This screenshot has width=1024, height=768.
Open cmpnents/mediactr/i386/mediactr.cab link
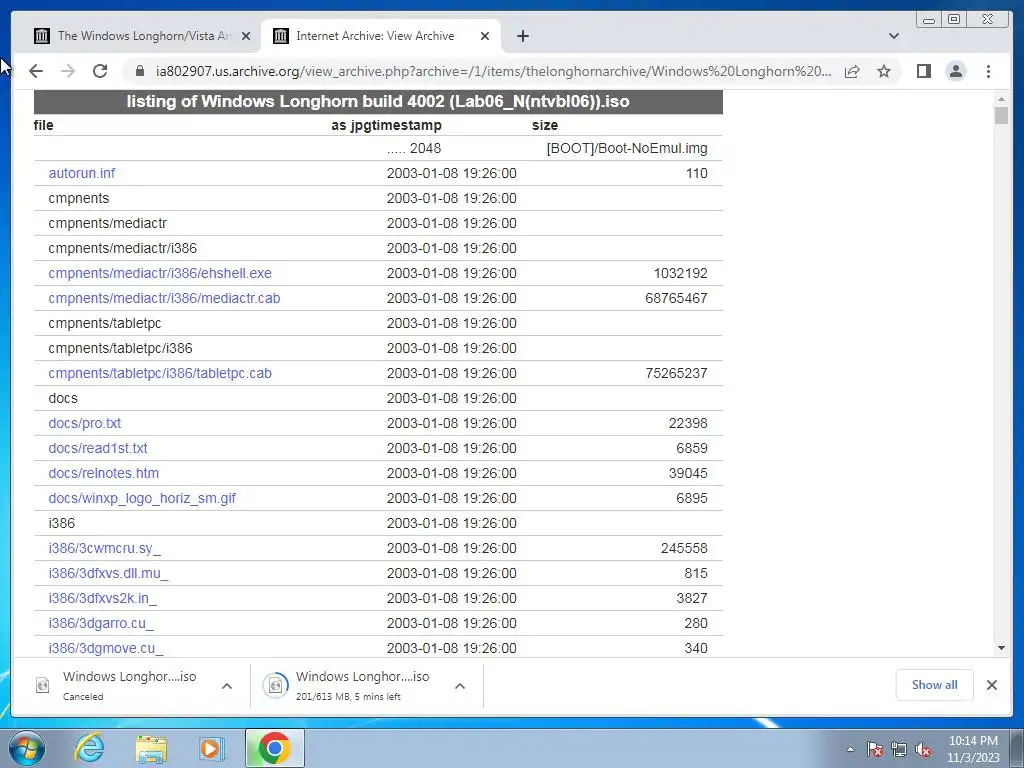pos(164,298)
